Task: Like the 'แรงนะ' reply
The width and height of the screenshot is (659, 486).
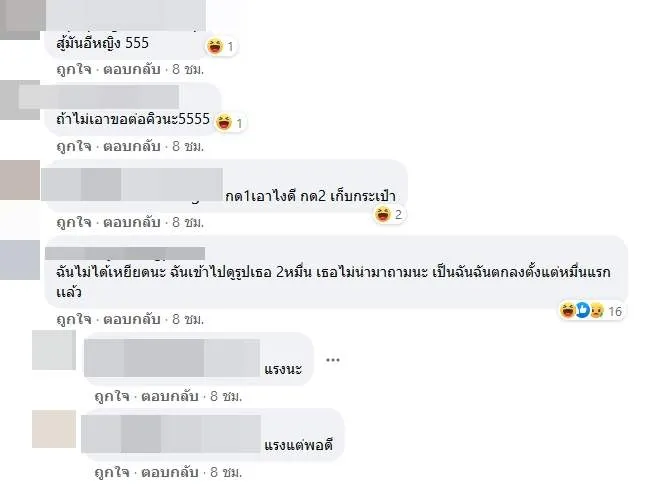Action: tap(112, 396)
